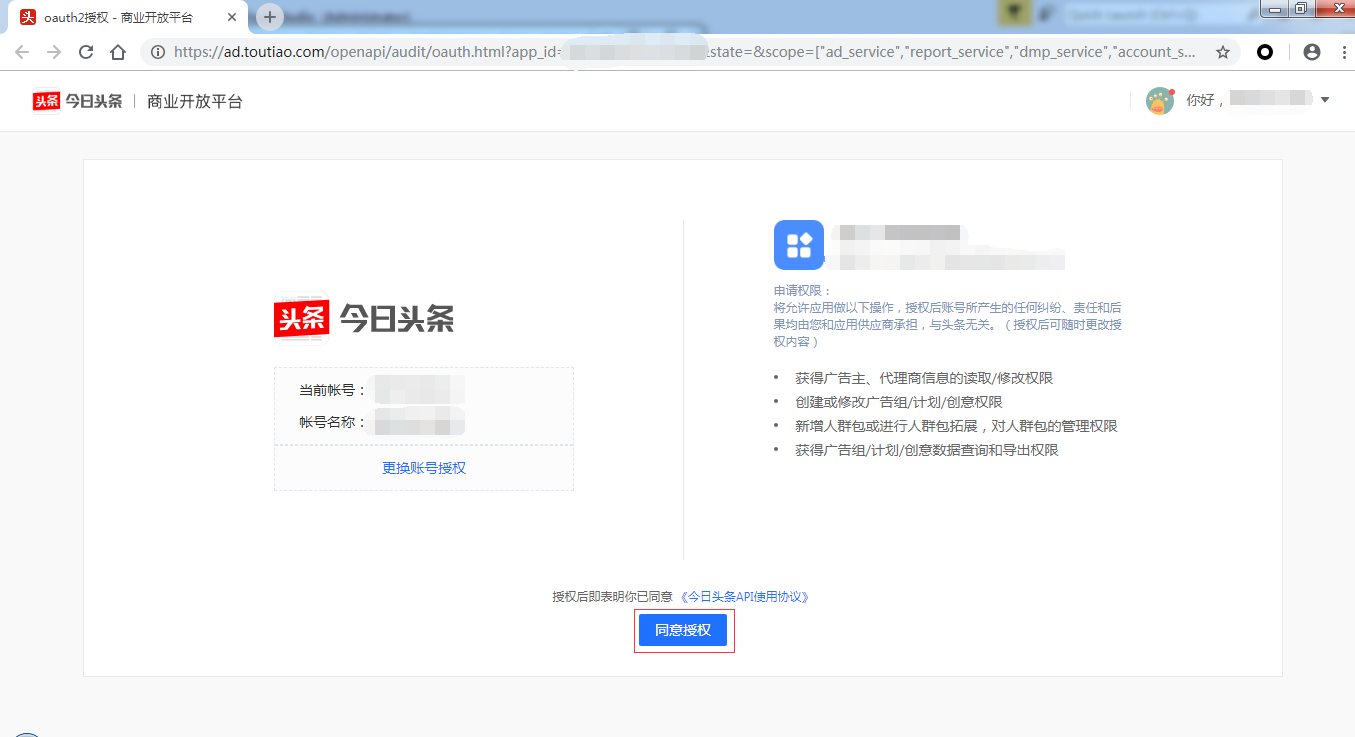This screenshot has width=1355, height=737.
Task: Bookmark this page with the star icon
Action: click(1222, 52)
